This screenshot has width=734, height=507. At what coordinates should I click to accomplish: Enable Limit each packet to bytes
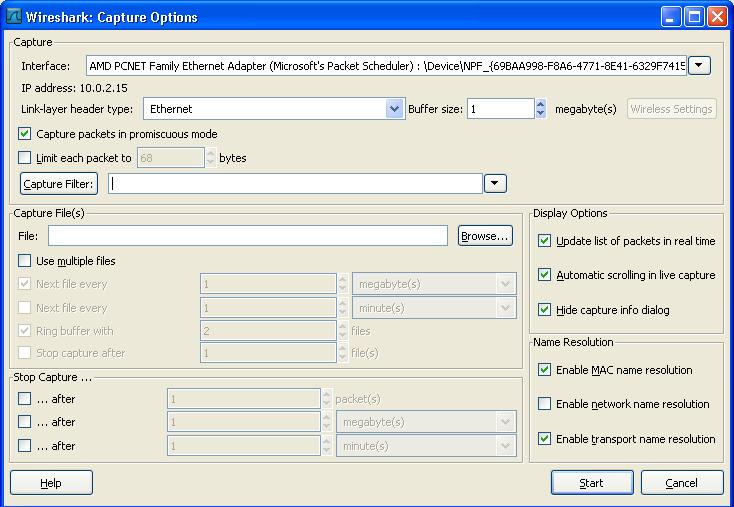24,158
